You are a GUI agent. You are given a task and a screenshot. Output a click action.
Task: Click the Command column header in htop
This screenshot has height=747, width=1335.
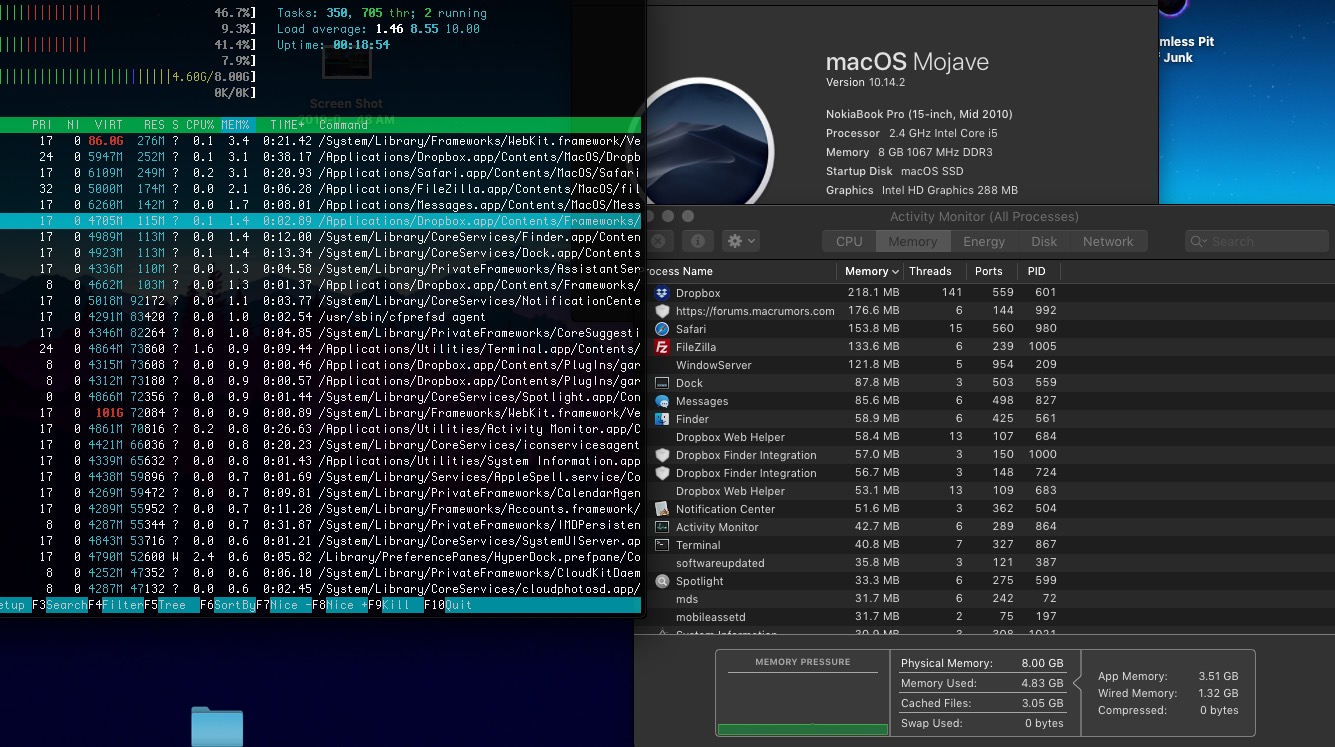point(343,125)
